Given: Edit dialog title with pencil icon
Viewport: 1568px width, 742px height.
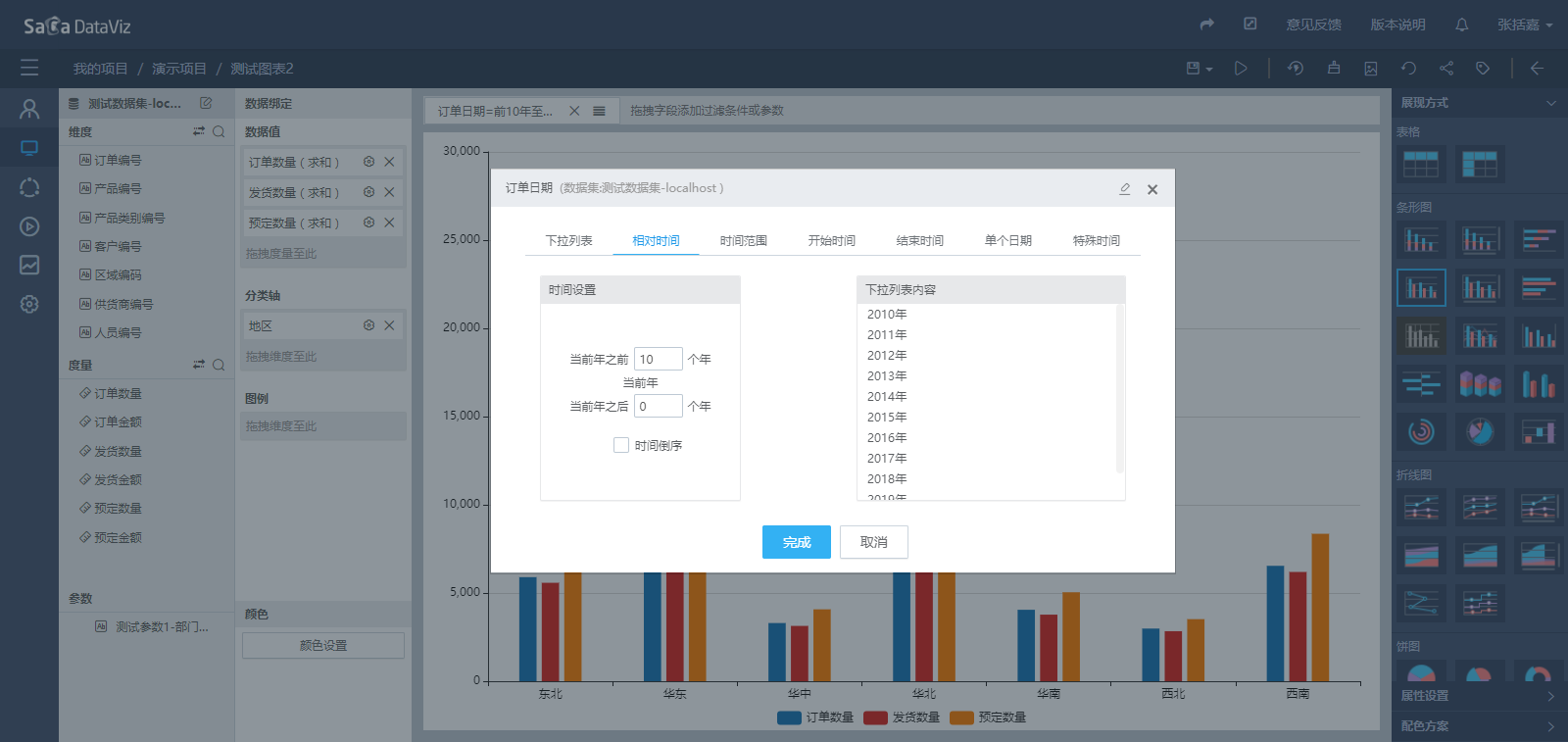Looking at the screenshot, I should (x=1125, y=188).
